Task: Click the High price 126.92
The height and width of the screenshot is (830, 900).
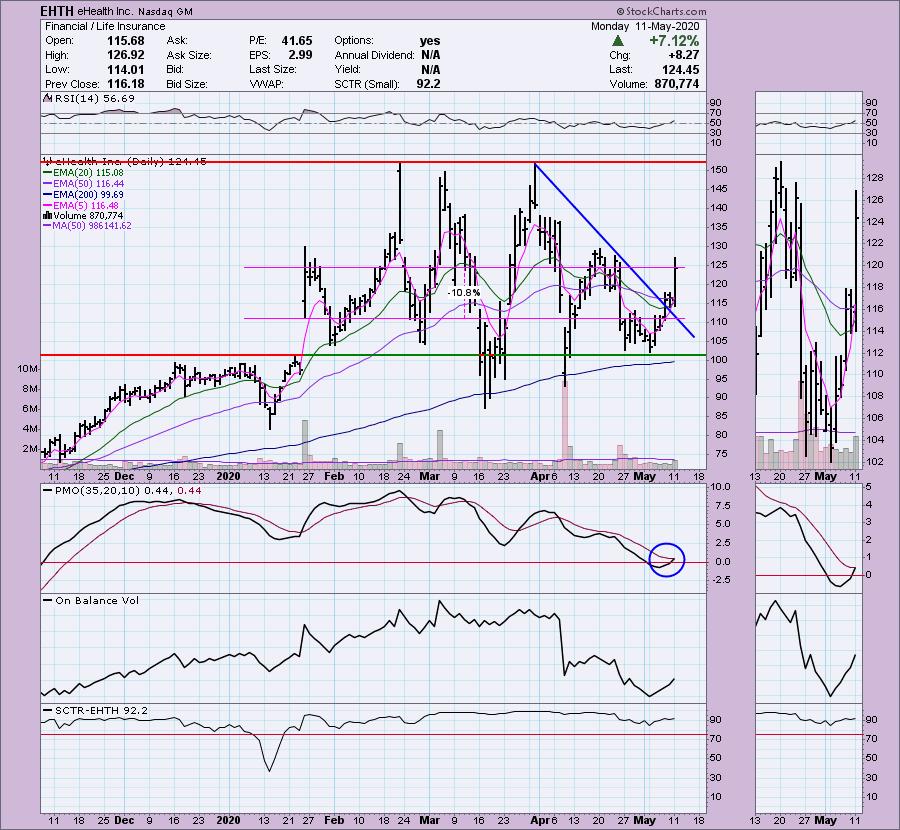Action: [x=126, y=55]
